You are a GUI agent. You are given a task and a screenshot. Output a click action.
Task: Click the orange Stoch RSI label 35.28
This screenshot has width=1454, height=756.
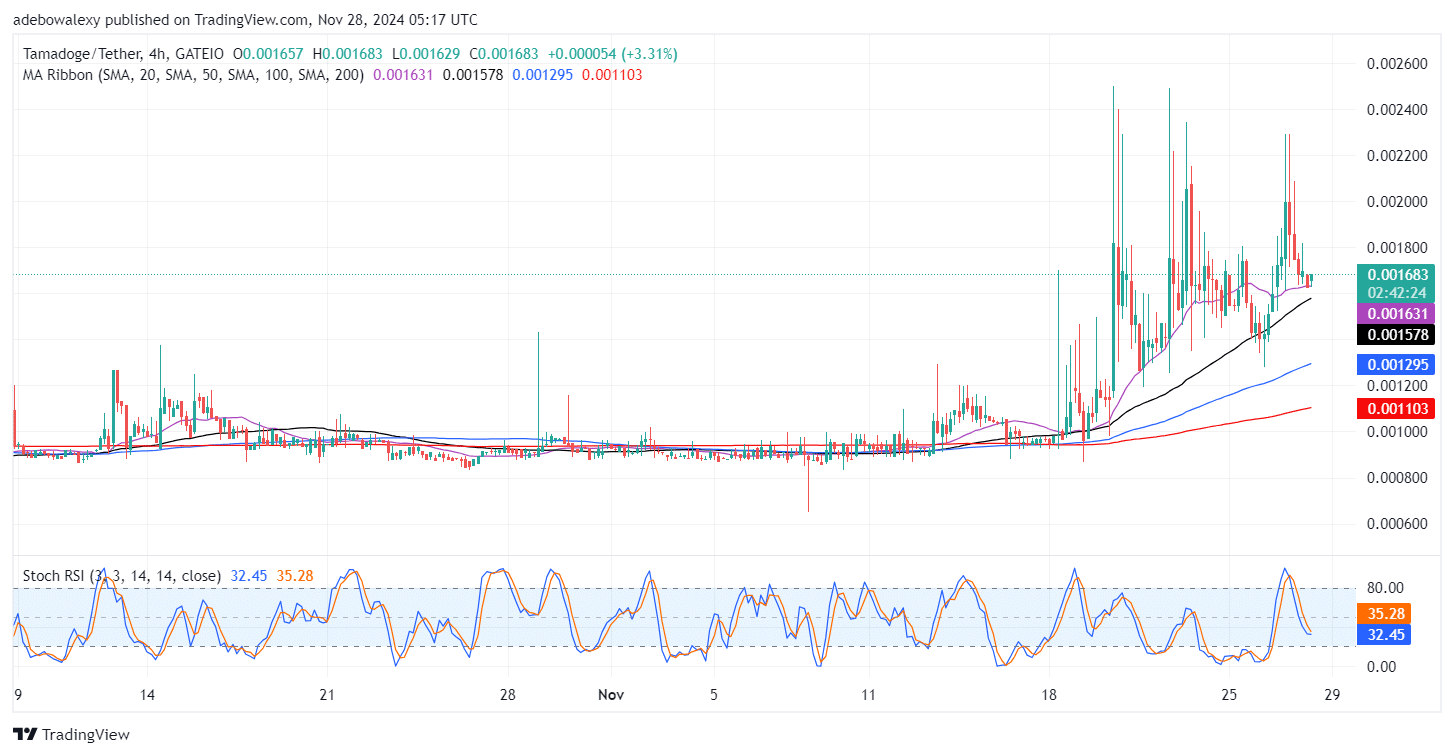(x=1382, y=614)
